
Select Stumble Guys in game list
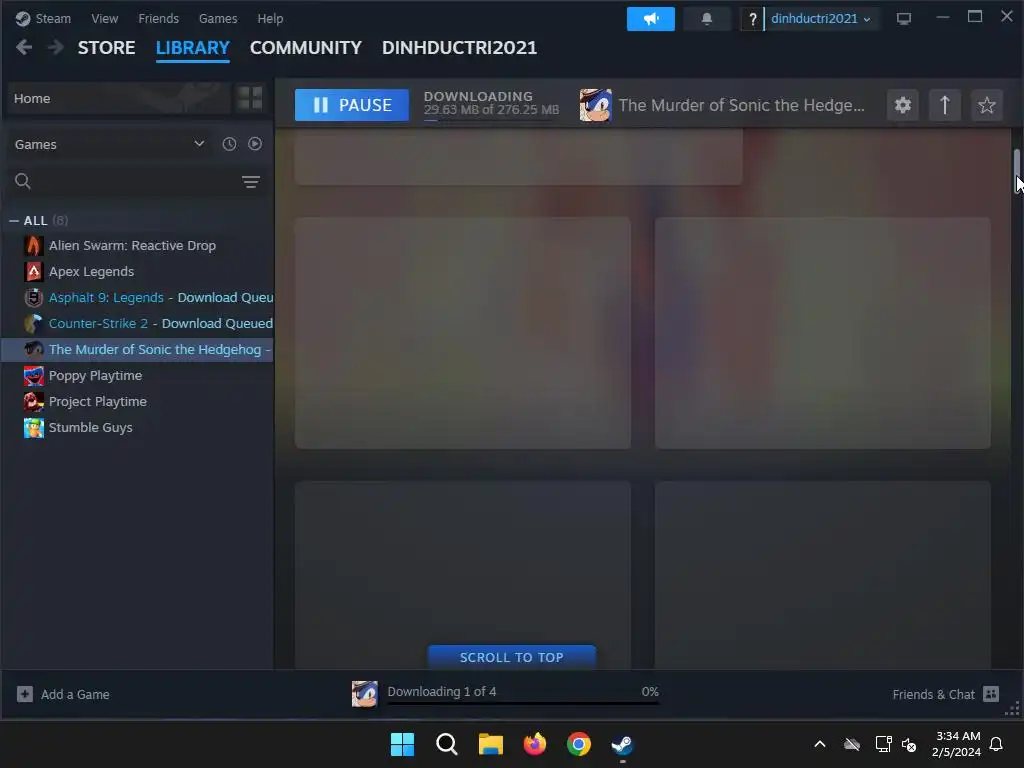click(x=91, y=427)
